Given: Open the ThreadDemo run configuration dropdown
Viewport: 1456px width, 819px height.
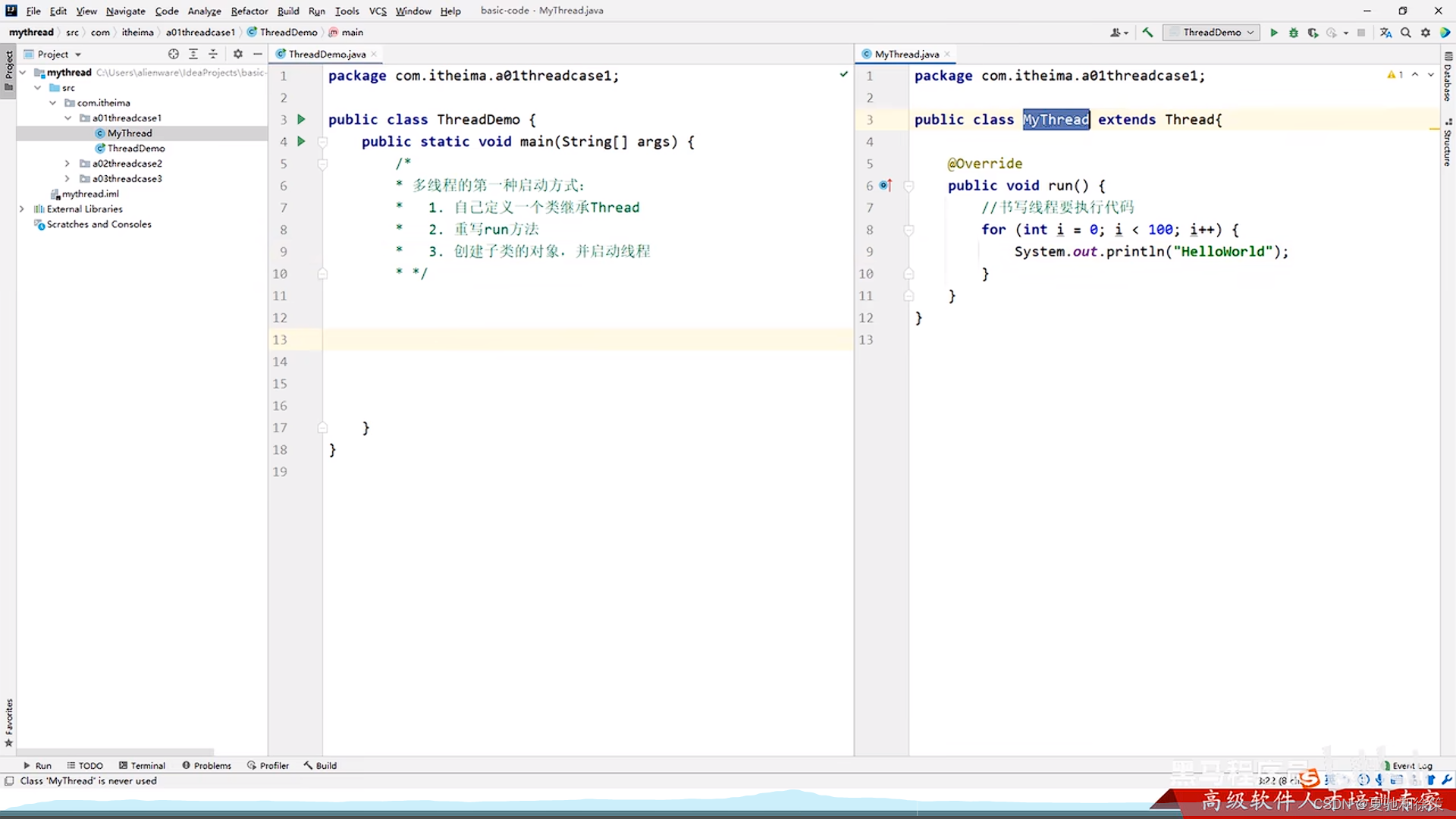Looking at the screenshot, I should coord(1212,33).
